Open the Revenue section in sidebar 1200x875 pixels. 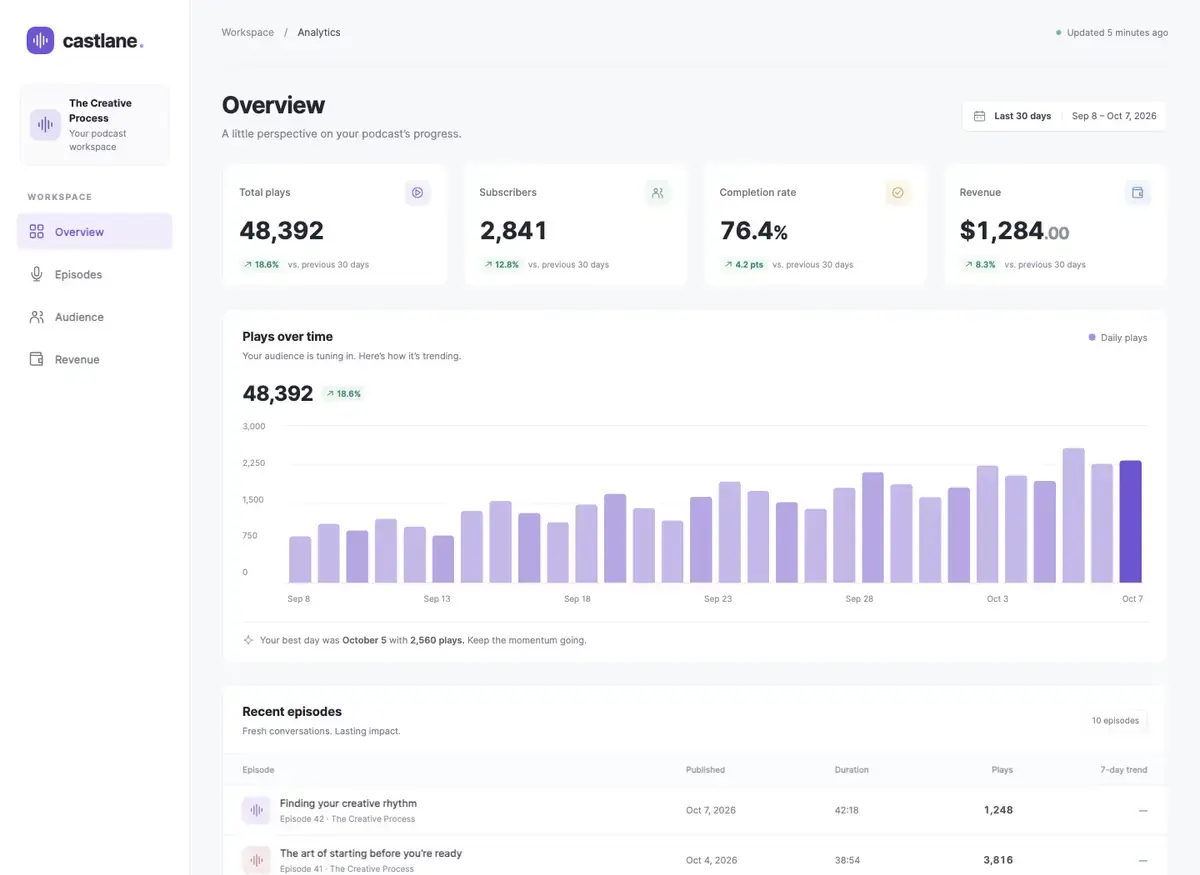95,359
